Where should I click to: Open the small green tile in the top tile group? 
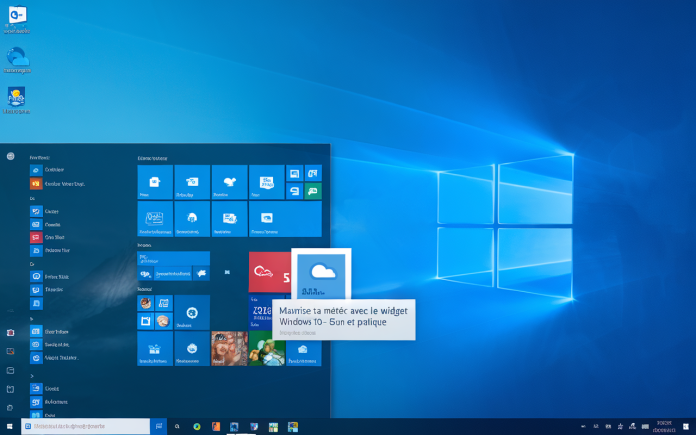click(x=313, y=191)
